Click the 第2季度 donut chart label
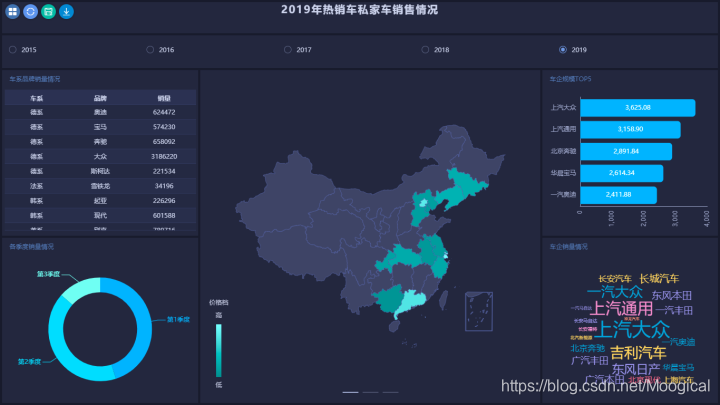 click(29, 362)
